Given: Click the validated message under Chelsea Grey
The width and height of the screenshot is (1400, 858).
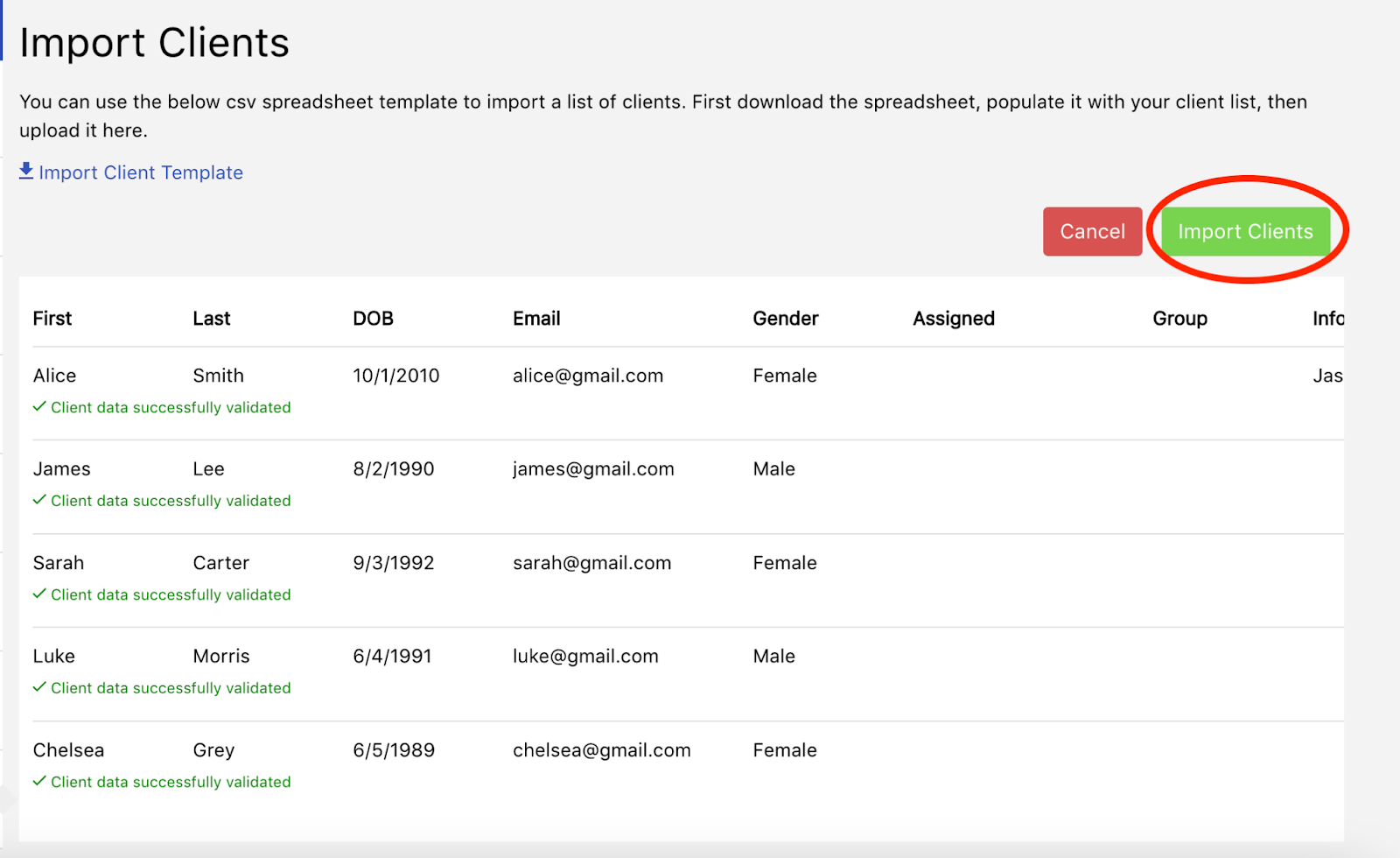Looking at the screenshot, I should click(x=171, y=782).
